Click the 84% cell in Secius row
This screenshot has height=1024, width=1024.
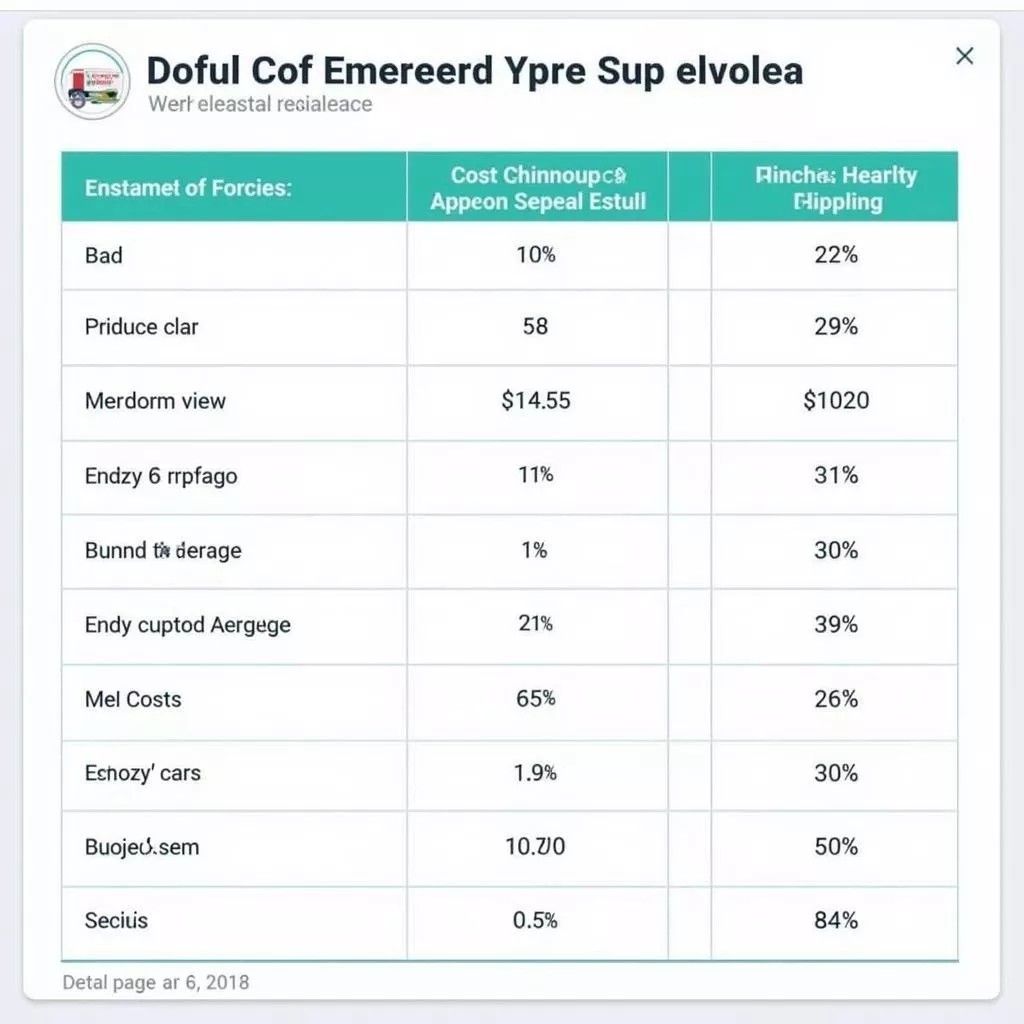pyautogui.click(x=836, y=921)
